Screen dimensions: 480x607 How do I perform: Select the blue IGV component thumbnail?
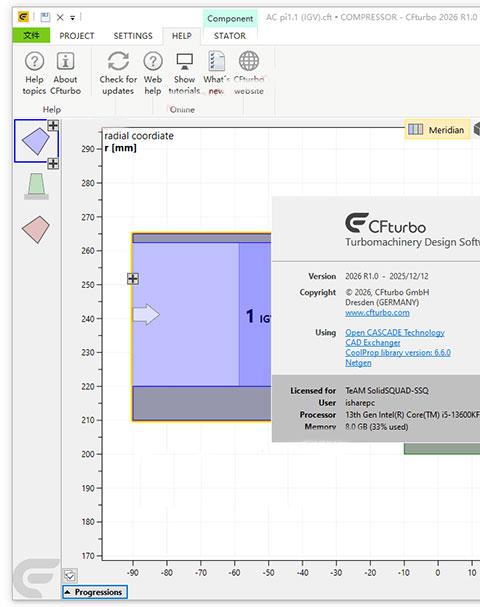(36, 141)
